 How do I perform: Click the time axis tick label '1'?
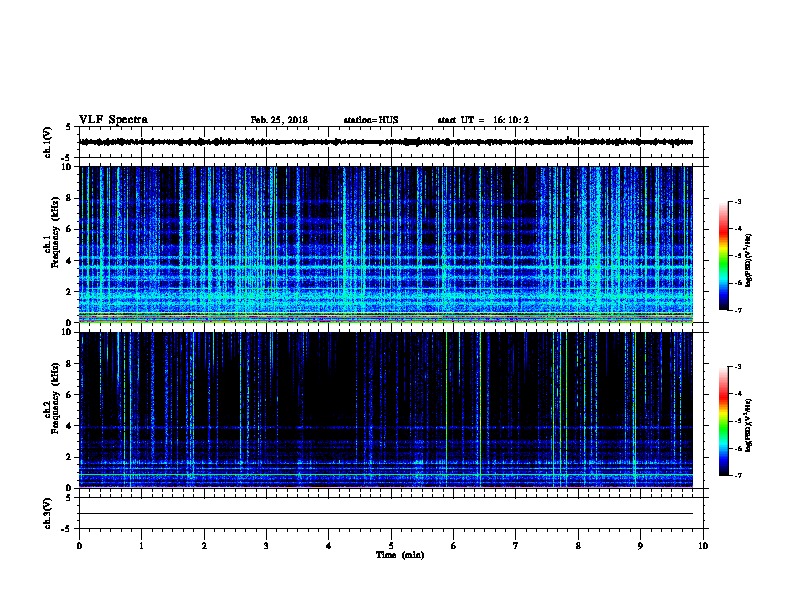tap(141, 546)
